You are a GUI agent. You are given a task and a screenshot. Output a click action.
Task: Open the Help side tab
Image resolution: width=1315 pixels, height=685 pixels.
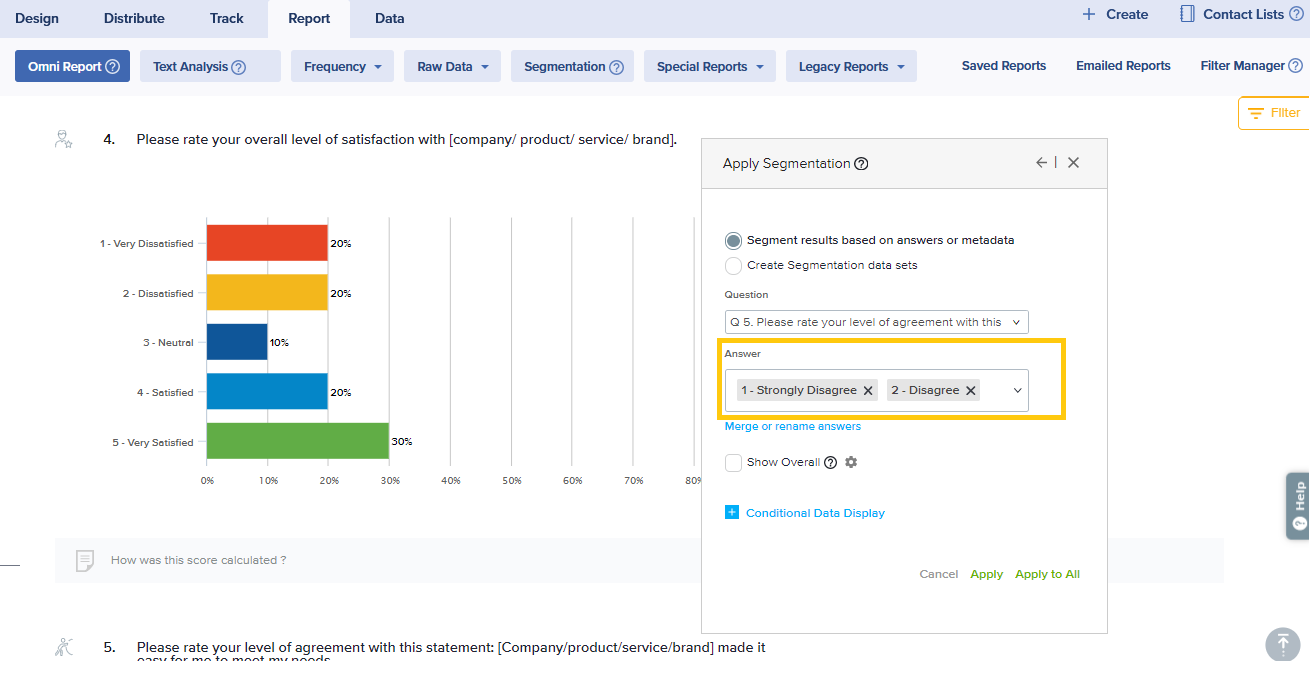pos(1298,506)
